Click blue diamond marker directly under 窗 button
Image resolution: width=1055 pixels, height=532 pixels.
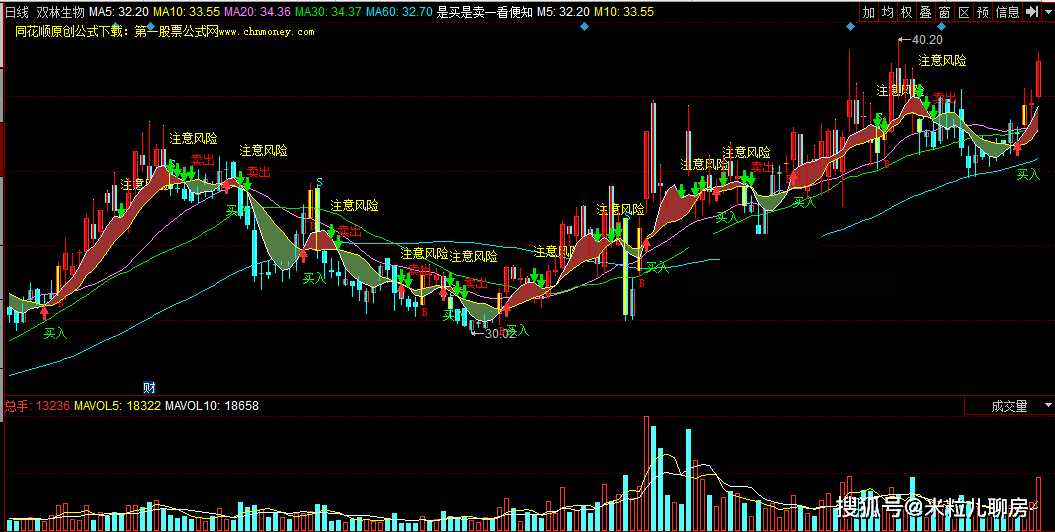coord(942,26)
